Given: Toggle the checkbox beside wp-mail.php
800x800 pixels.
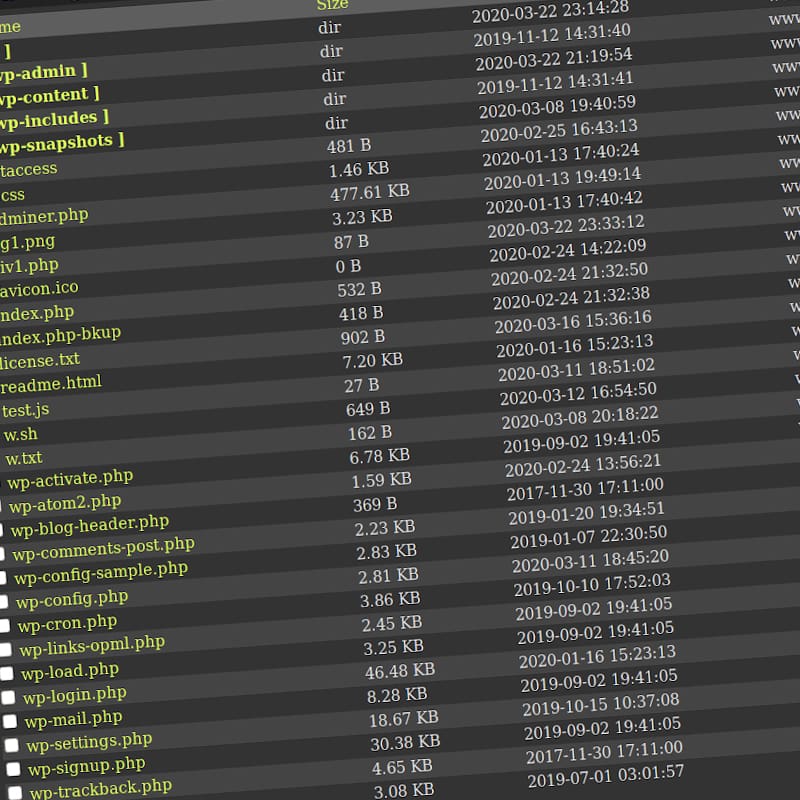Looking at the screenshot, I should [10, 721].
